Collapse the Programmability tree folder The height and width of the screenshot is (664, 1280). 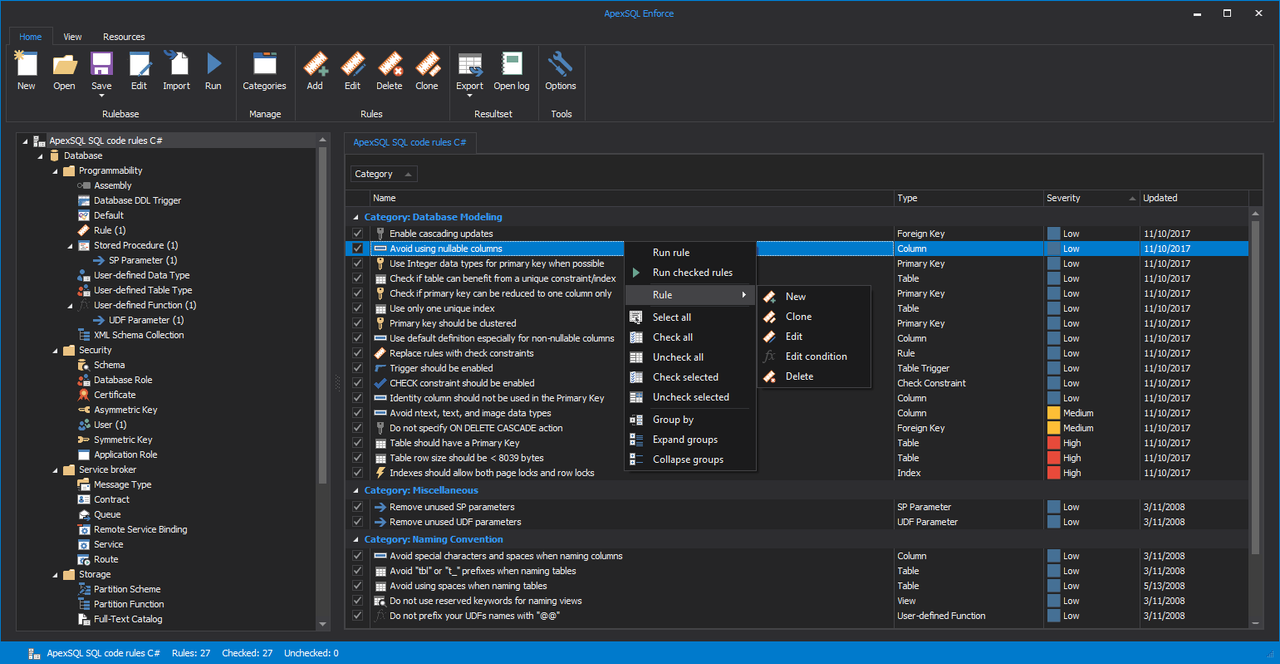56,171
